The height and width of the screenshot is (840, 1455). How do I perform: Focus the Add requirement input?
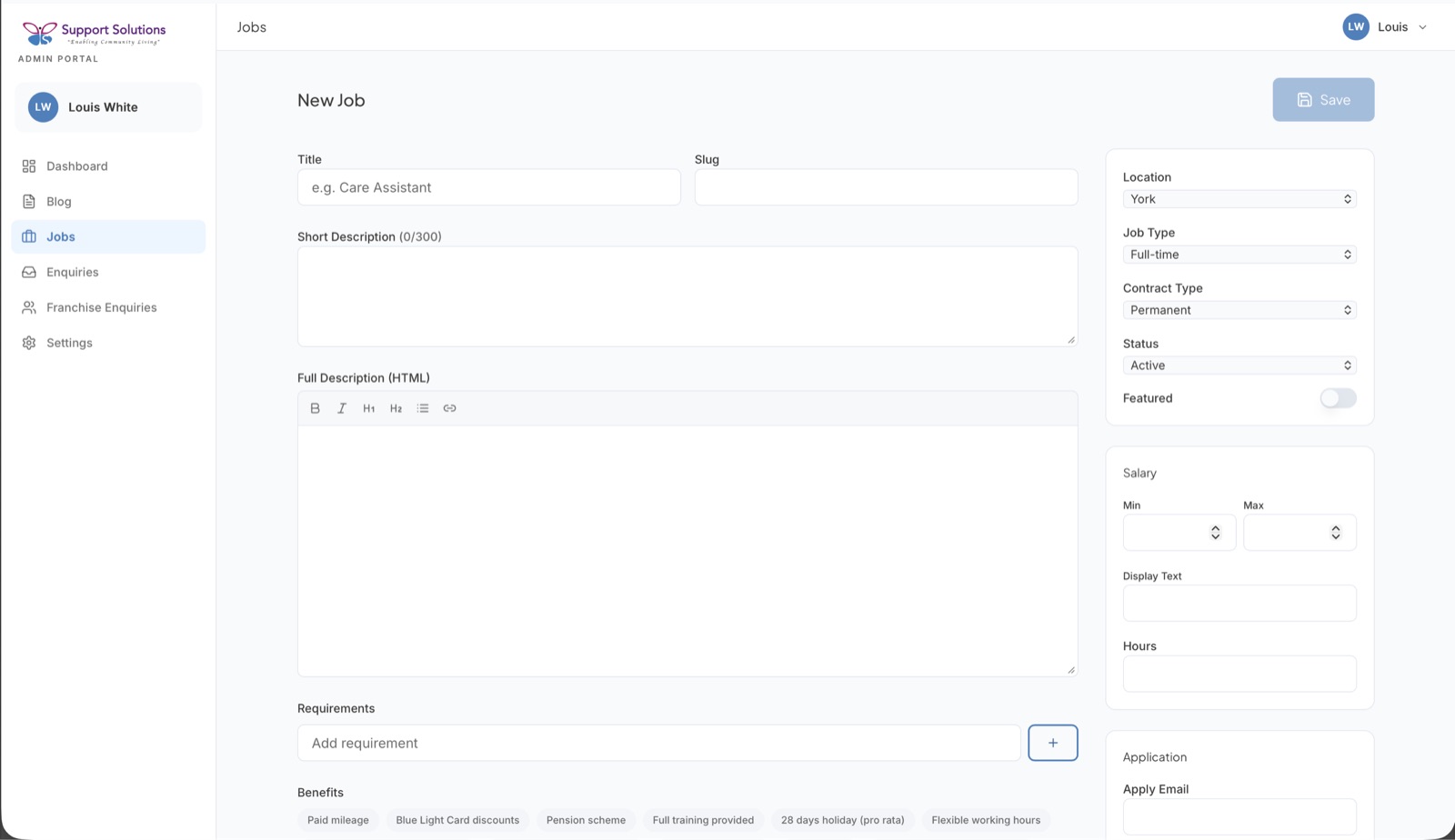pyautogui.click(x=659, y=743)
